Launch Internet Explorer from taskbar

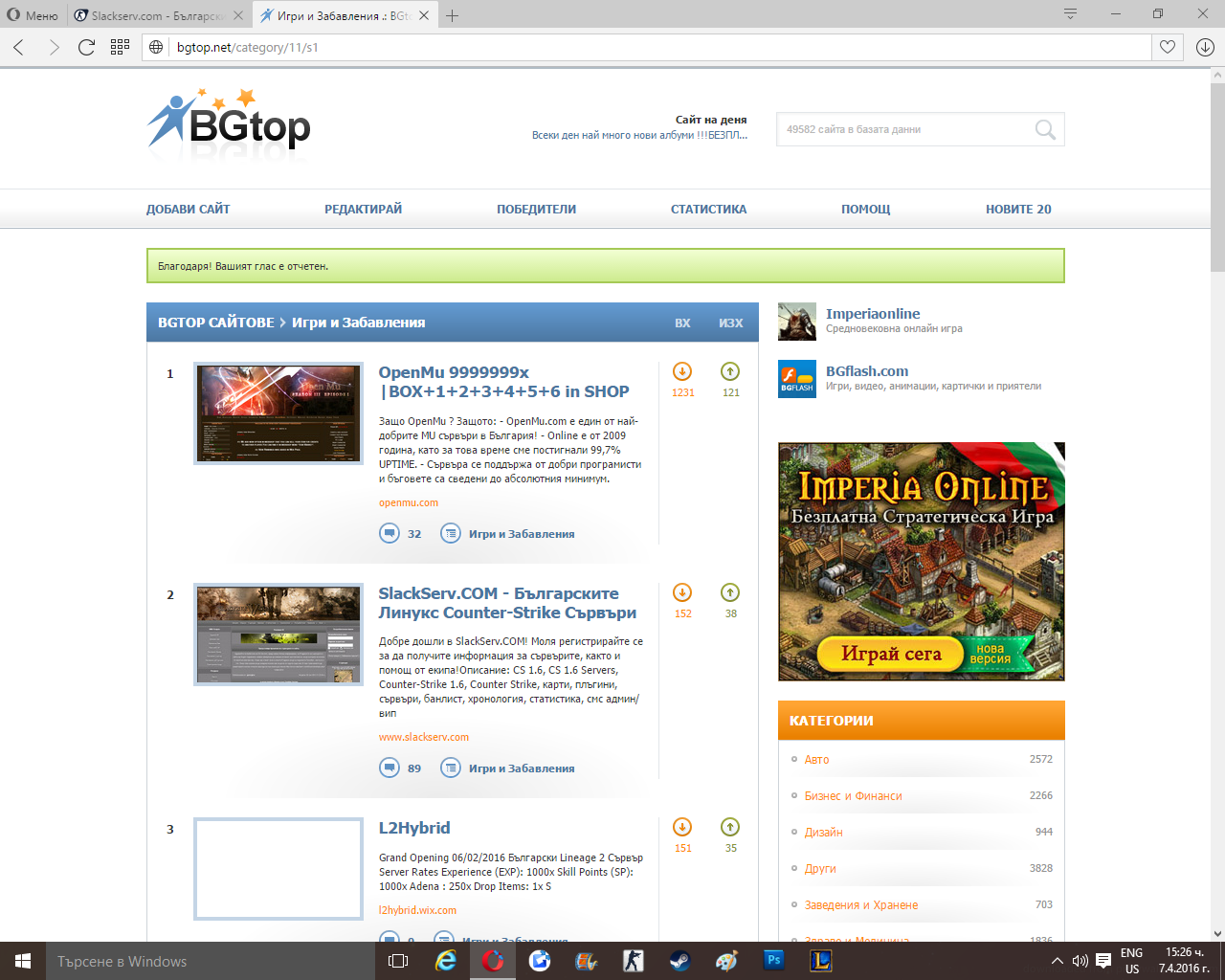coord(446,961)
